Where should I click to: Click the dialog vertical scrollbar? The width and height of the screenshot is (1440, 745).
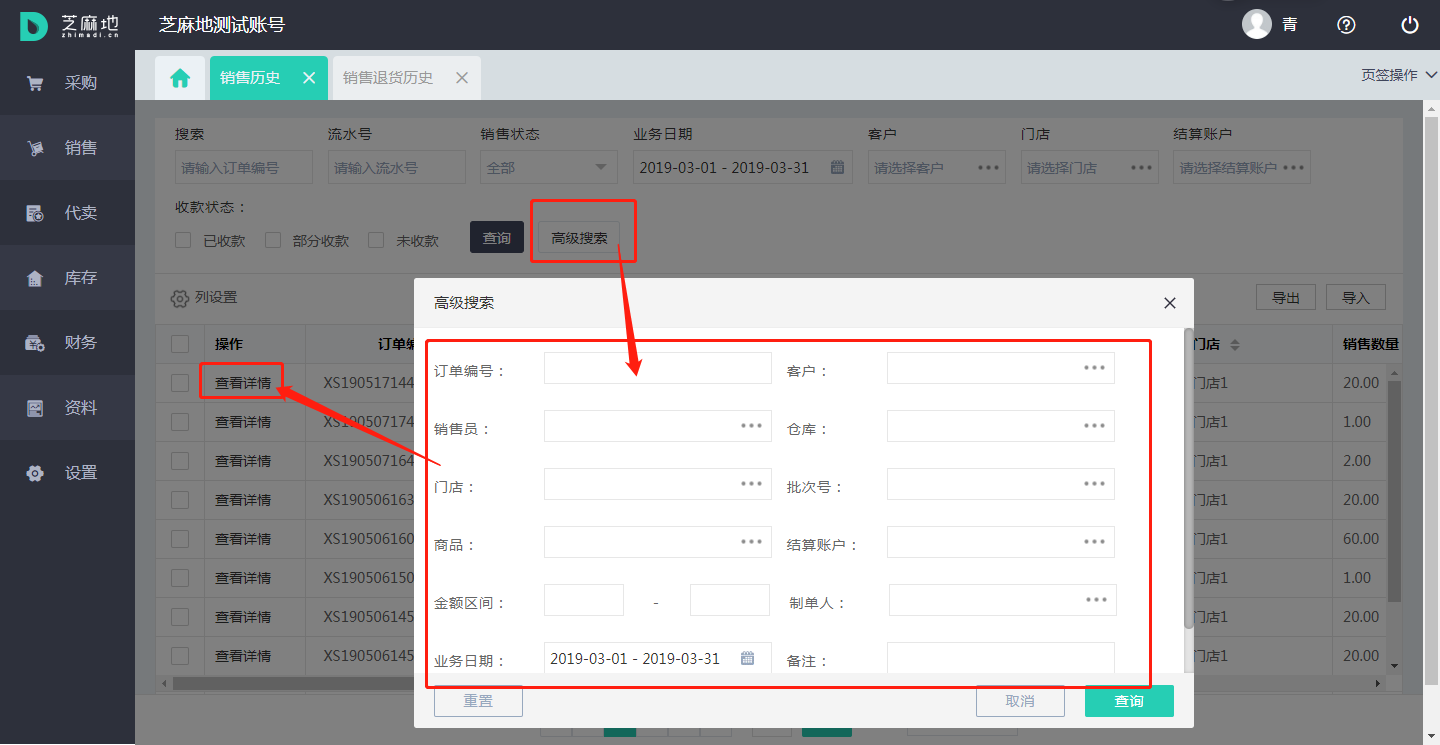point(1188,478)
